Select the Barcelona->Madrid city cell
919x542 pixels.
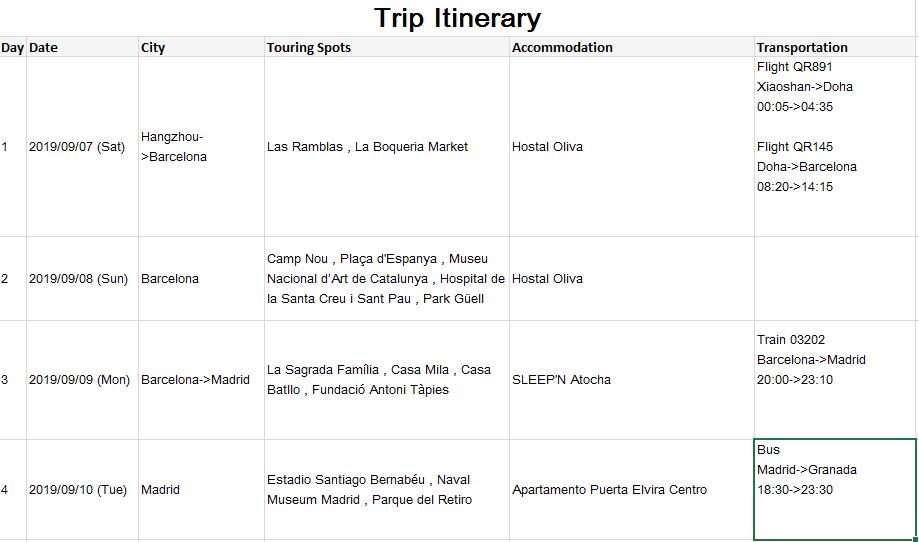(201, 380)
